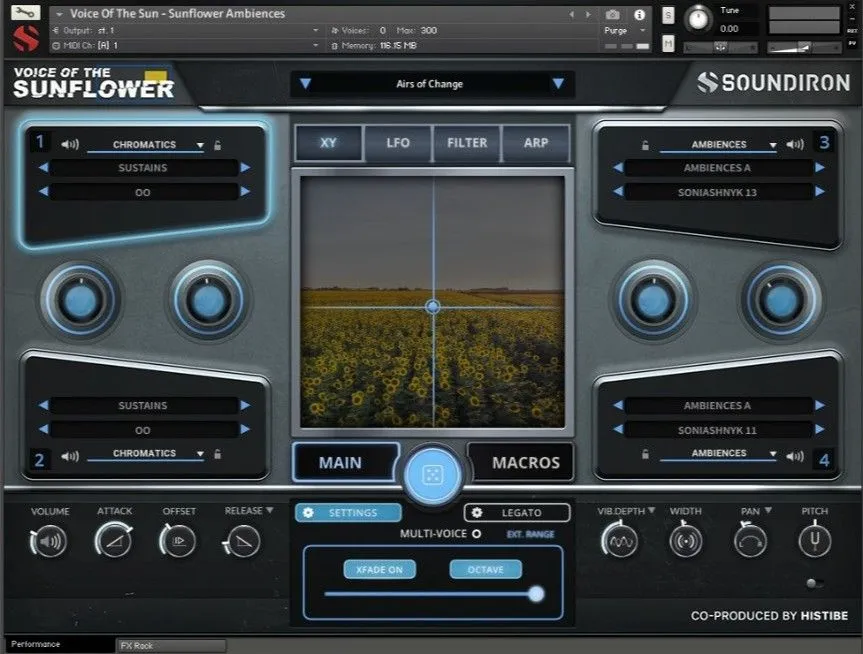863x654 pixels.
Task: Select next SONIASHNYK 13 sound
Action: (x=820, y=192)
